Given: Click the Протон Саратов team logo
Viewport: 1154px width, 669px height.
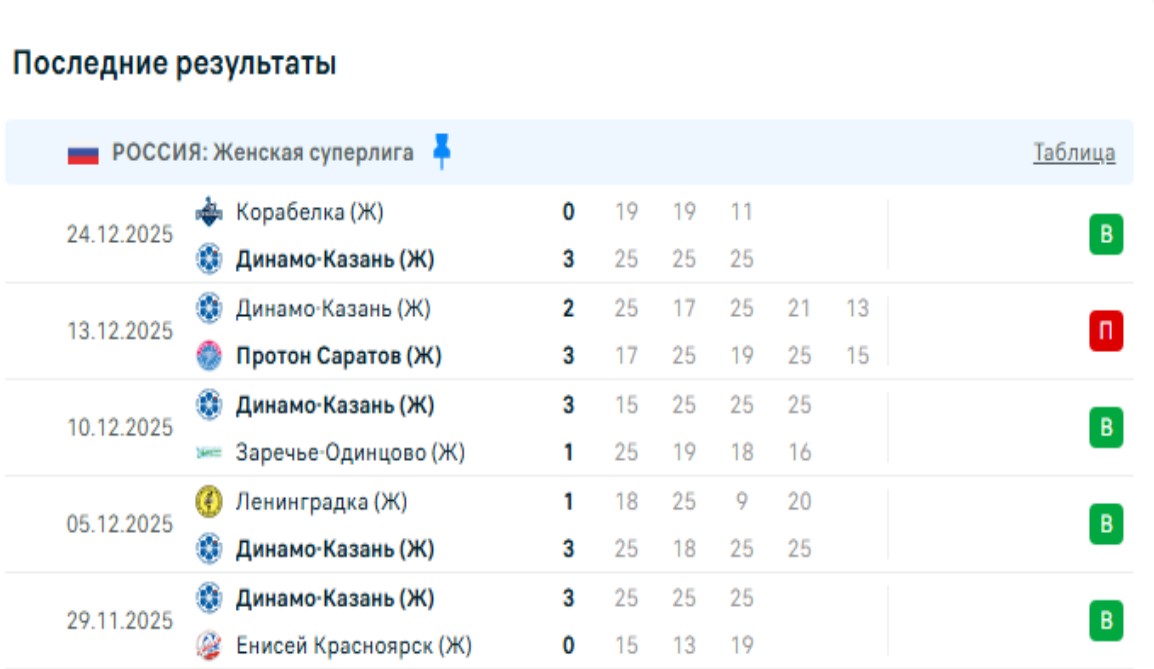Looking at the screenshot, I should pyautogui.click(x=208, y=356).
